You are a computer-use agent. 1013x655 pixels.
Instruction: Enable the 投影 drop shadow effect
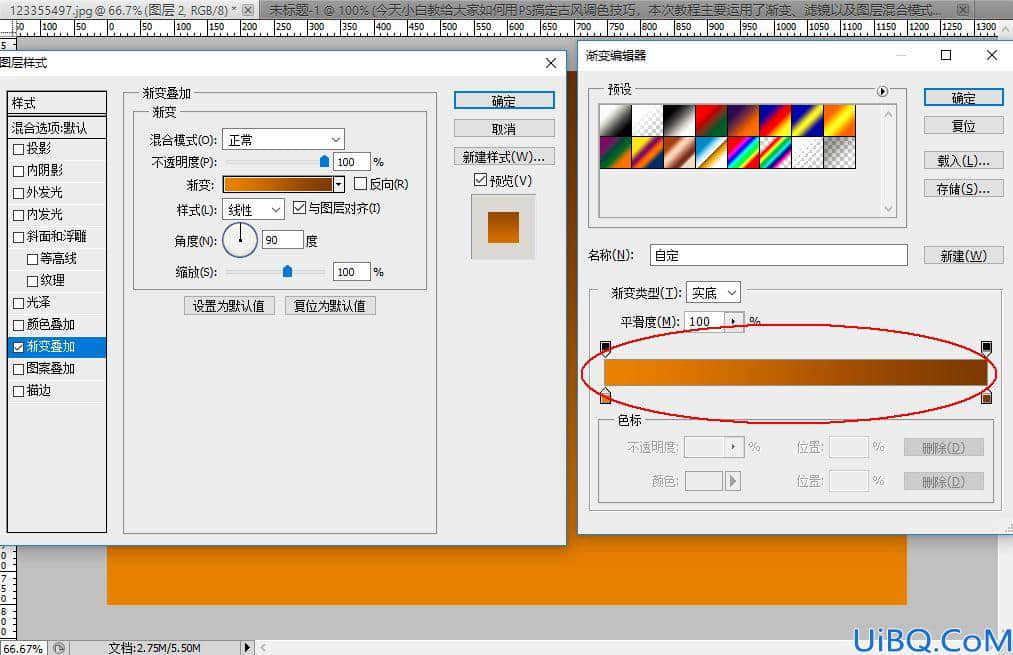(19, 149)
